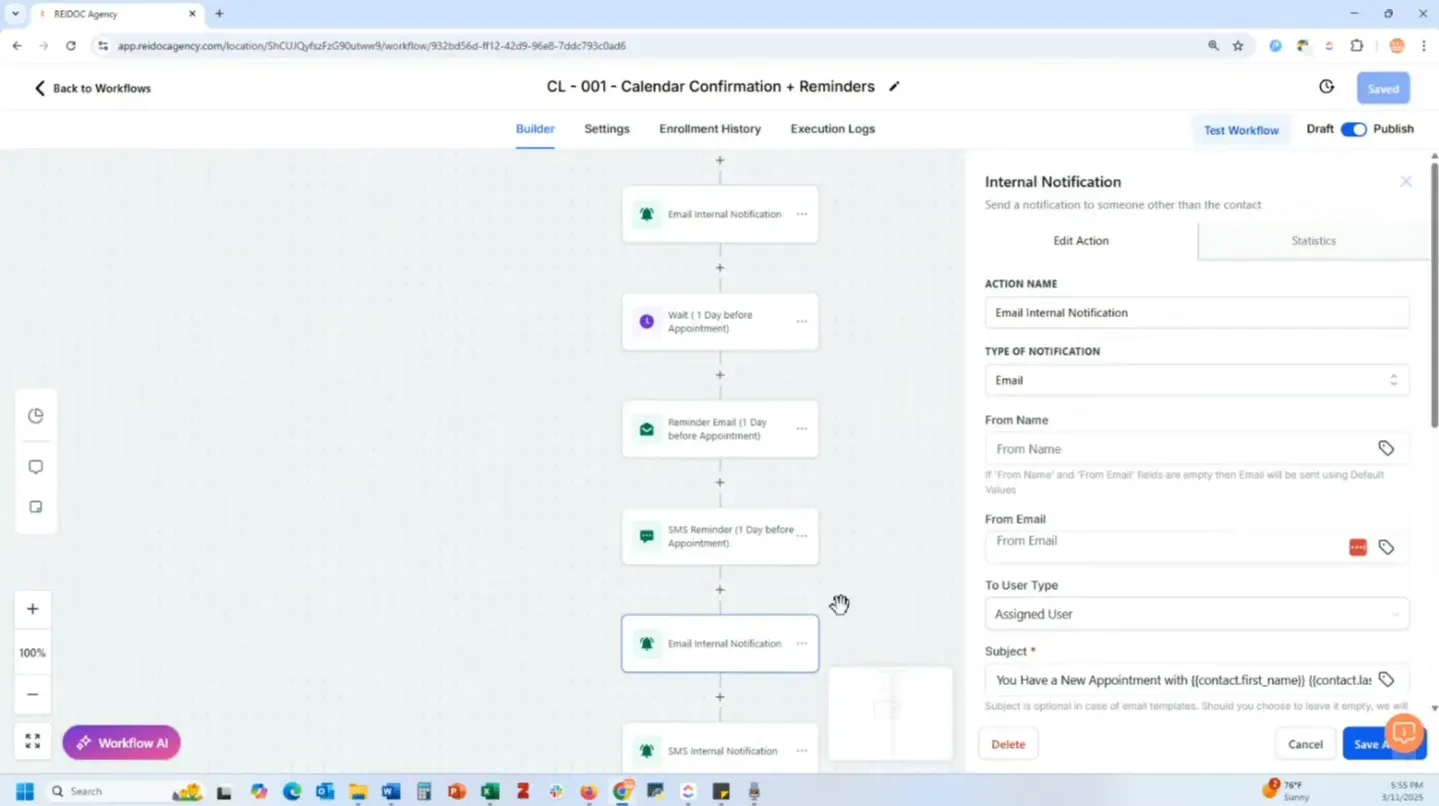Click the 100% zoom level indicator
This screenshot has width=1439, height=806.
(x=32, y=653)
